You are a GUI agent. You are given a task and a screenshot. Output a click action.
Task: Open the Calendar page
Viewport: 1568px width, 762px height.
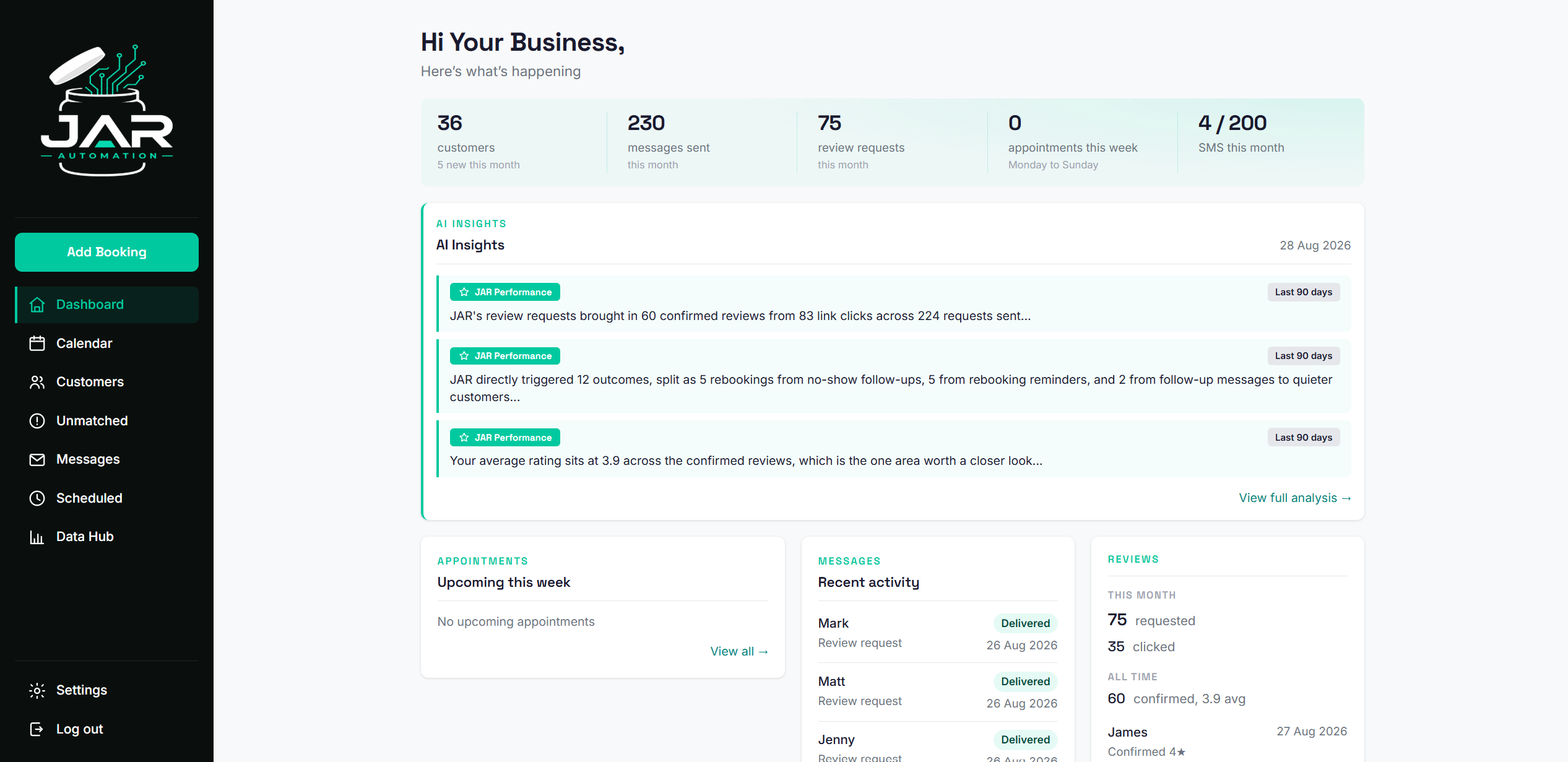(106, 344)
